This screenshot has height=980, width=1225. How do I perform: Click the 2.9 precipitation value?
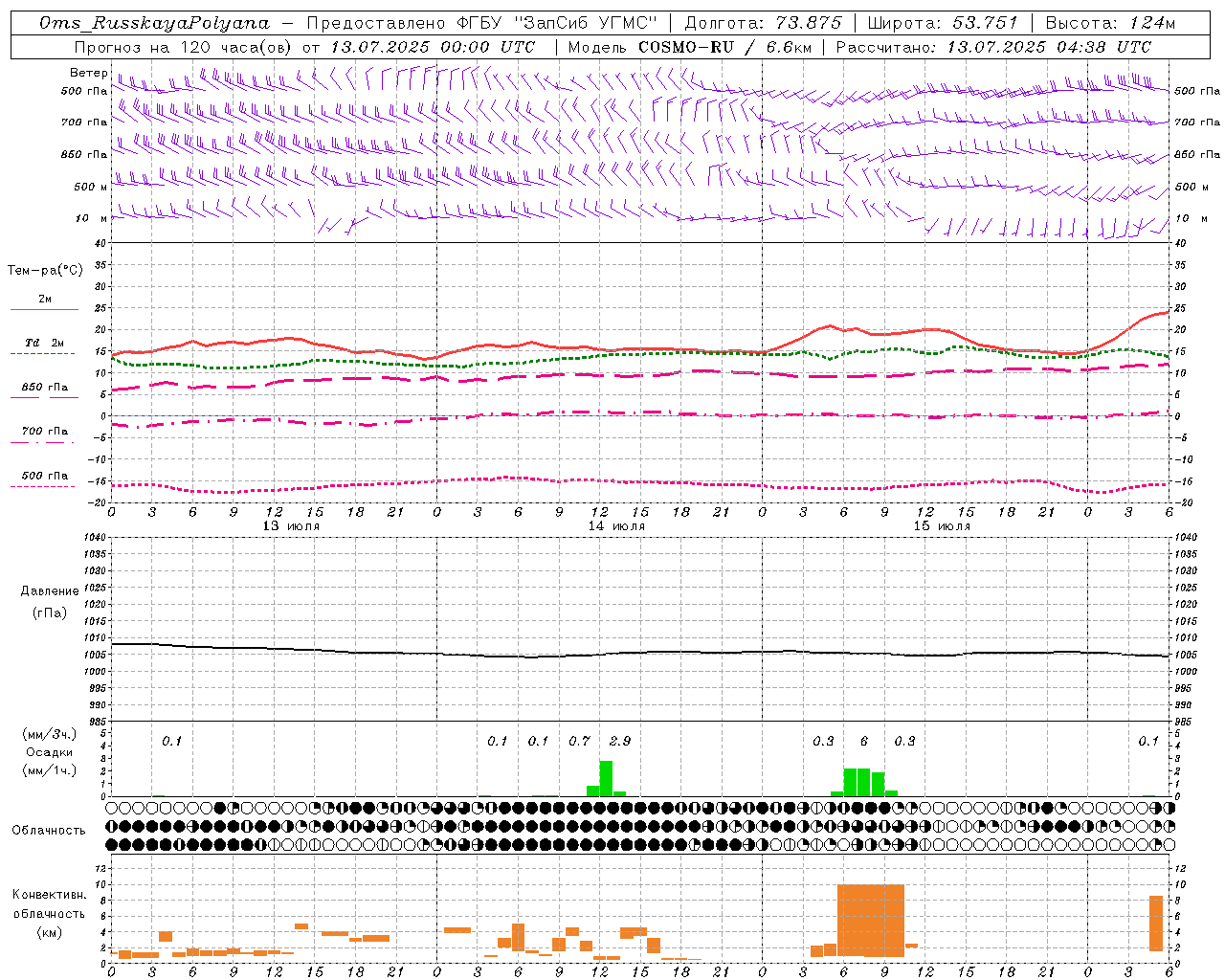tap(619, 741)
